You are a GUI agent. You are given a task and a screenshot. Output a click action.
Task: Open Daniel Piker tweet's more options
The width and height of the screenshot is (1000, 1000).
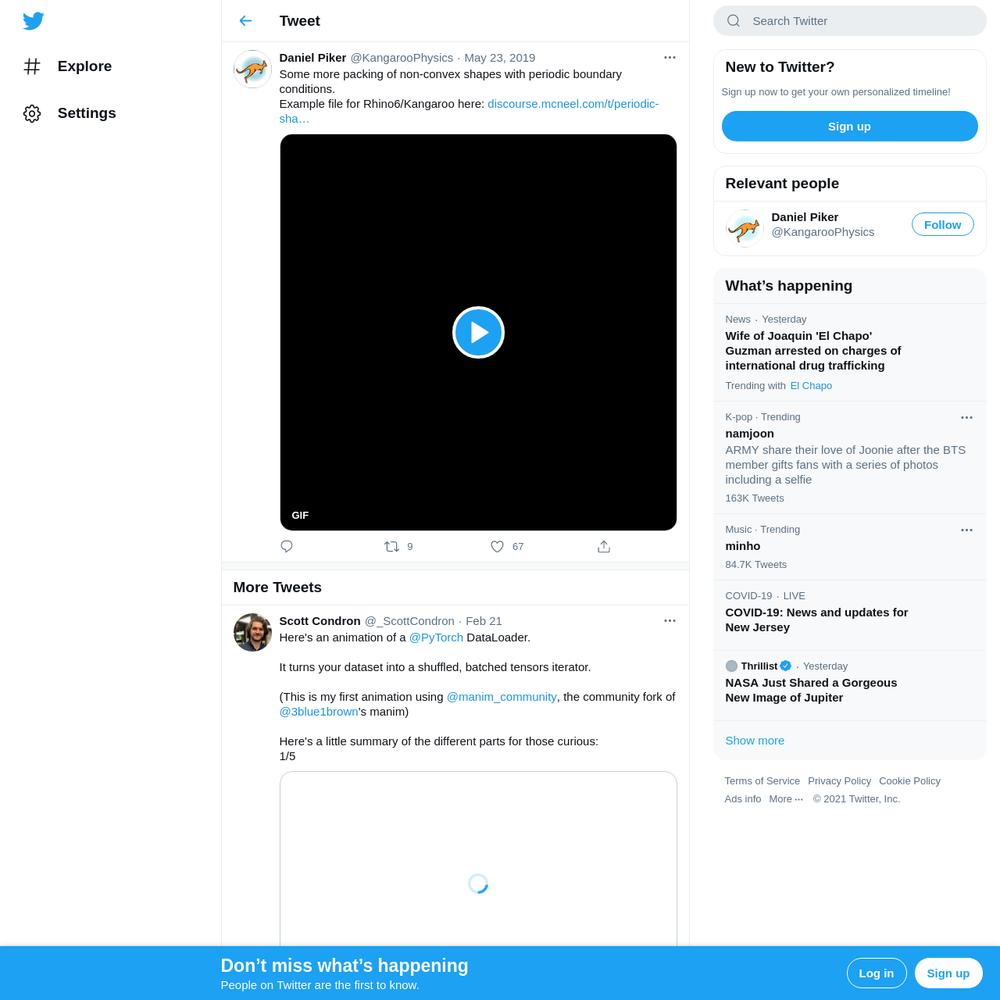pyautogui.click(x=670, y=57)
